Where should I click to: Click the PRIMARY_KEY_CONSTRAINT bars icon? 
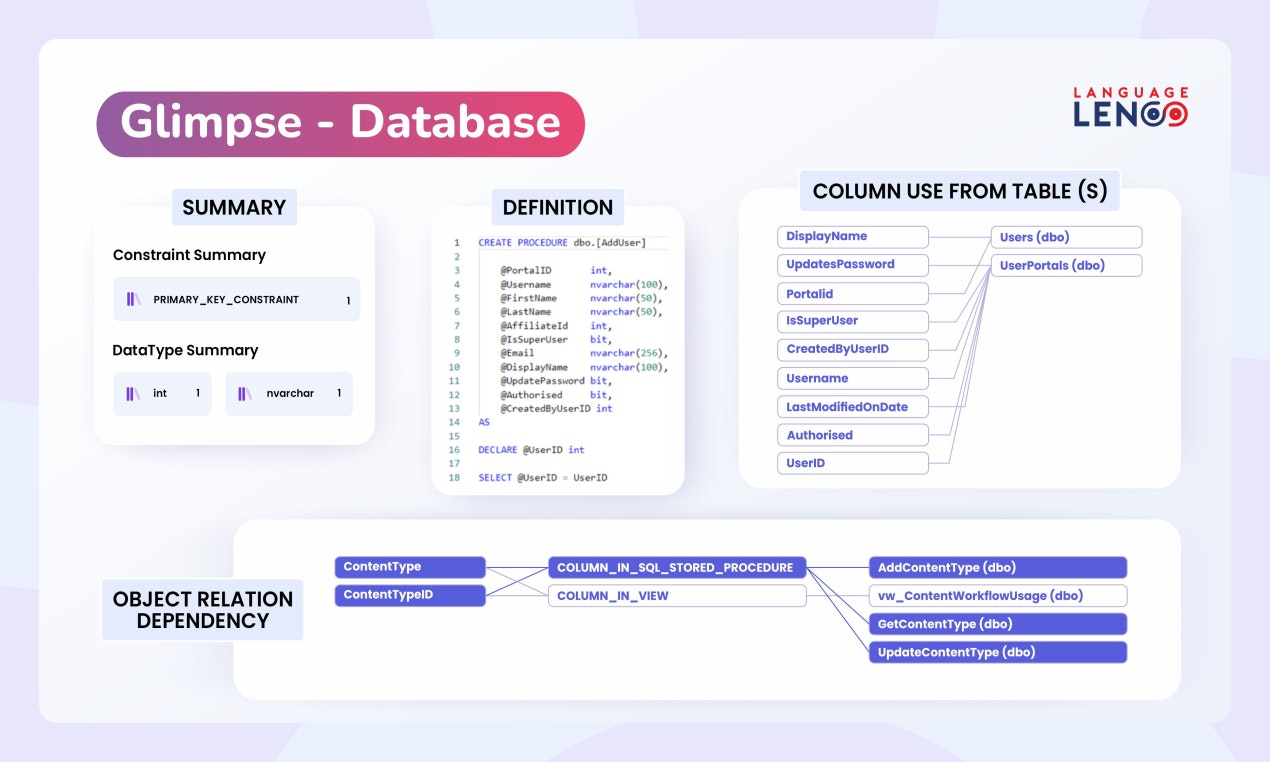[133, 299]
